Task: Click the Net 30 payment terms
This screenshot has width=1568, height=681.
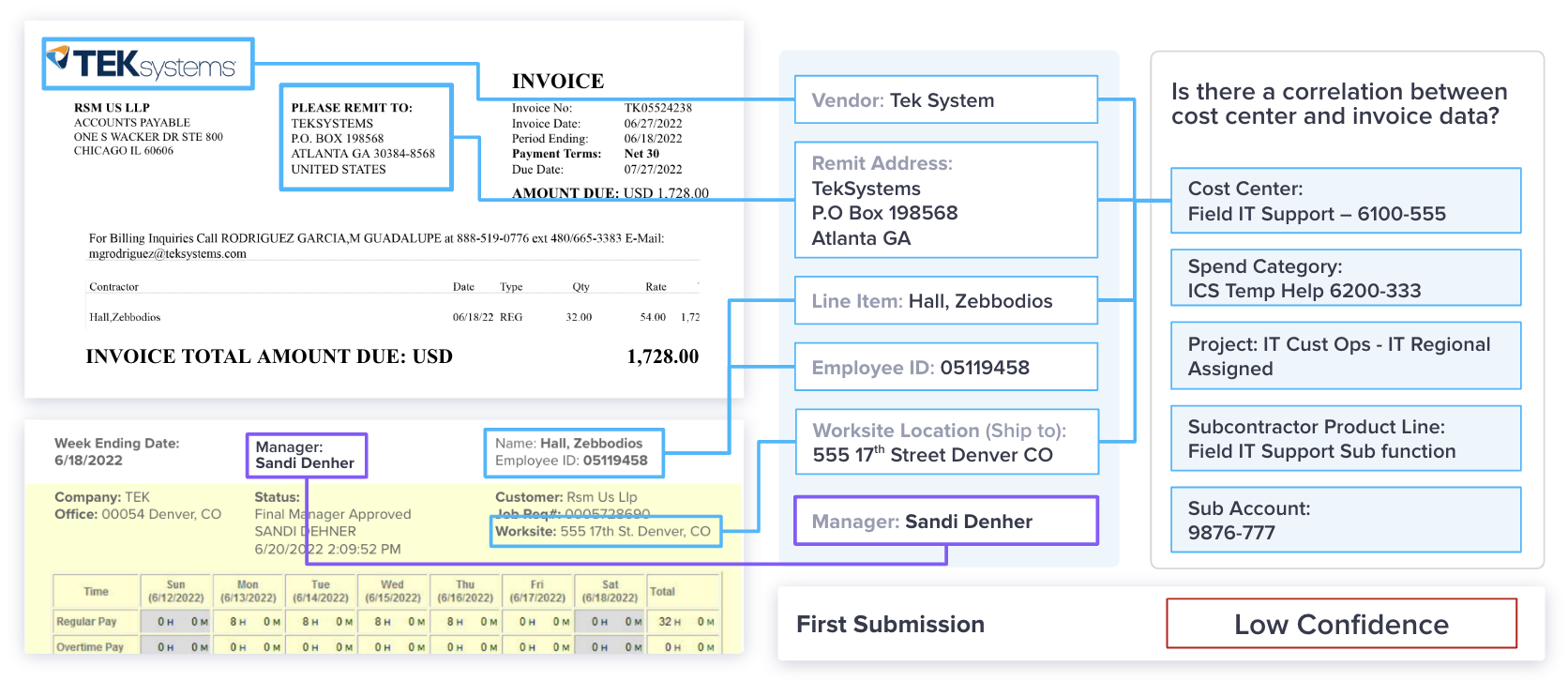Action: [x=641, y=153]
